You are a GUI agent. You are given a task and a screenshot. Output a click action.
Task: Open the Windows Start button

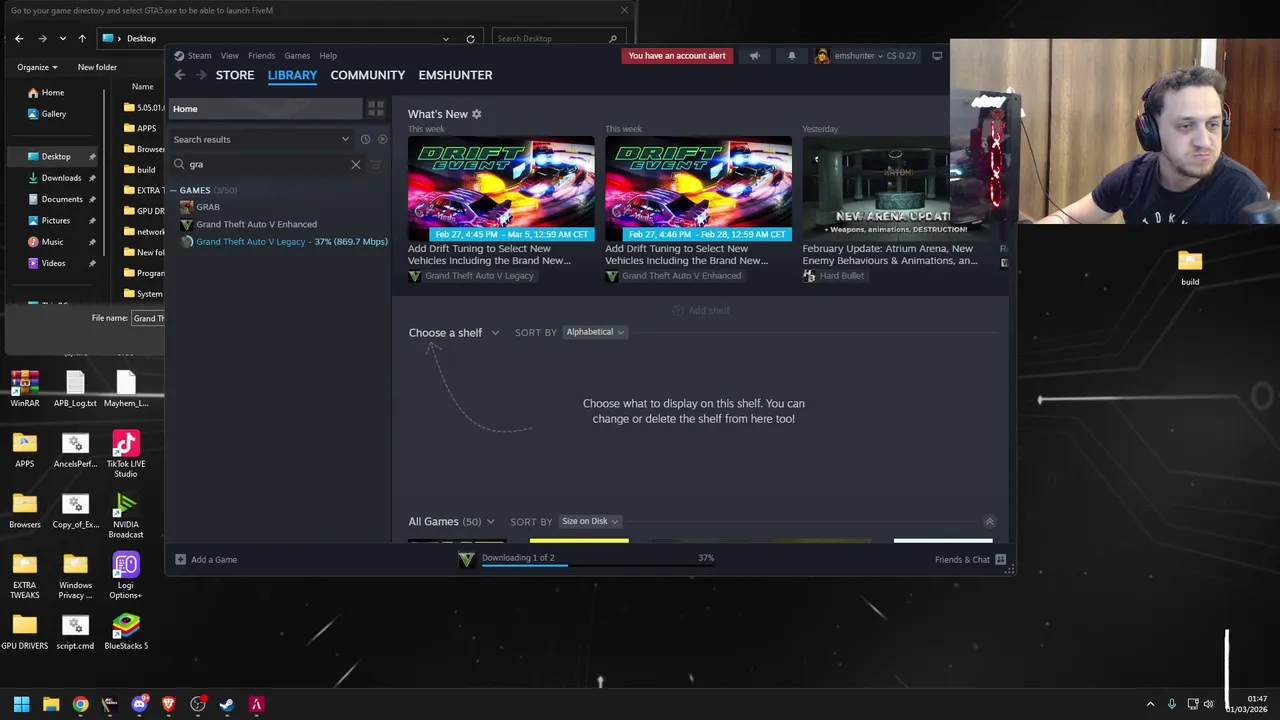[x=22, y=704]
